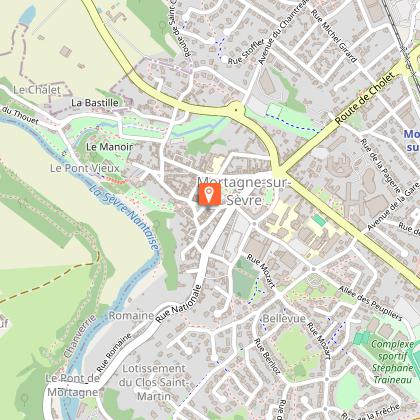Click the Le Chalet place label

pyautogui.click(x=37, y=90)
